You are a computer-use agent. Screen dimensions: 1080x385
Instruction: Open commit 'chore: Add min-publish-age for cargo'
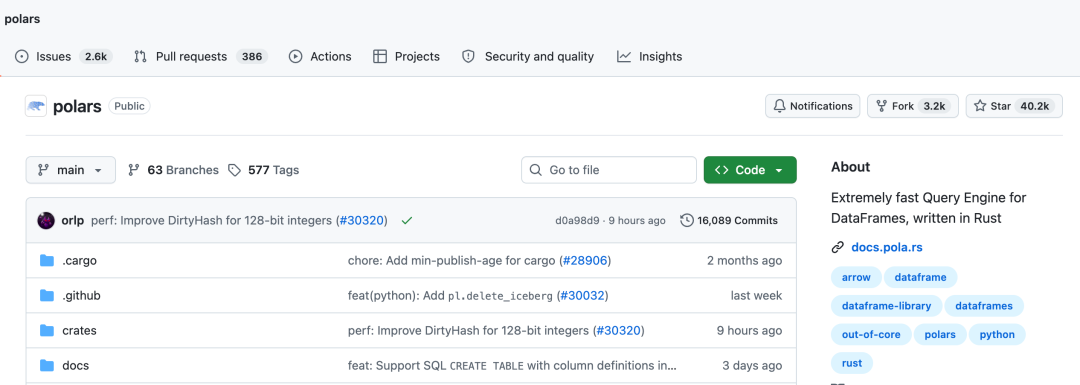453,261
